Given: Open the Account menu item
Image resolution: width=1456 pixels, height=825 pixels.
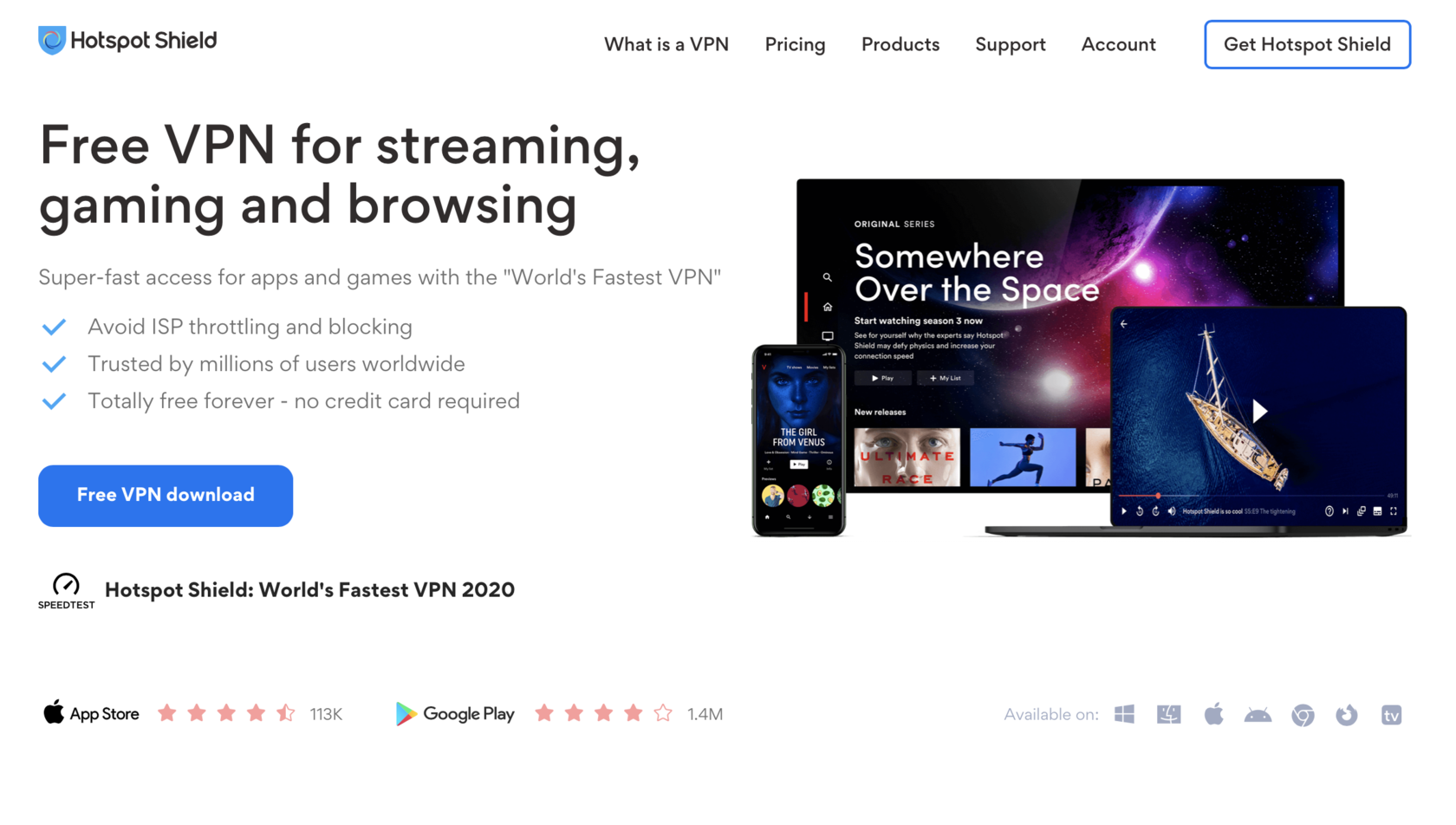Looking at the screenshot, I should tap(1118, 44).
